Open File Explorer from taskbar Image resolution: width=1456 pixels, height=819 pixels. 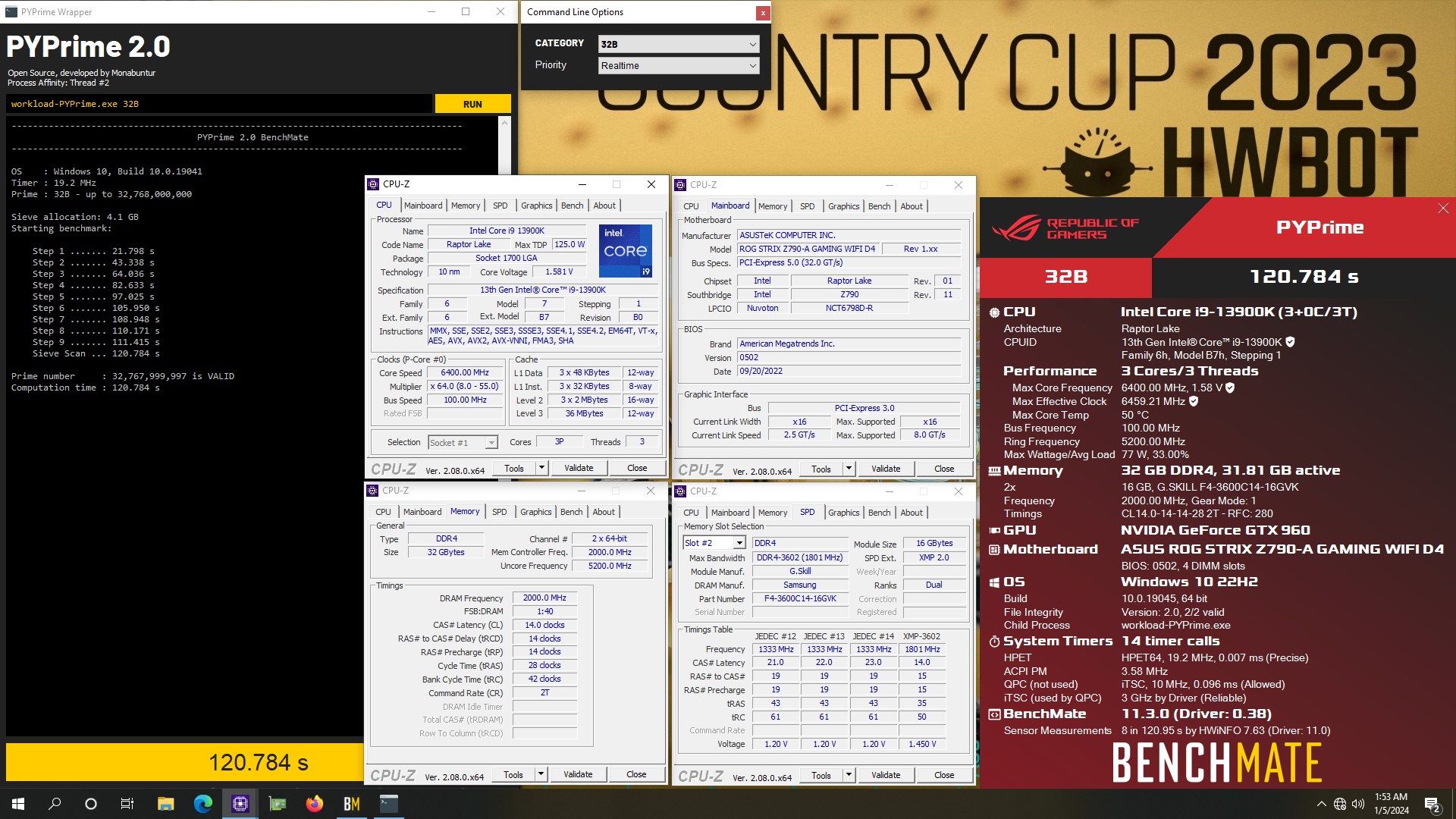click(x=165, y=804)
